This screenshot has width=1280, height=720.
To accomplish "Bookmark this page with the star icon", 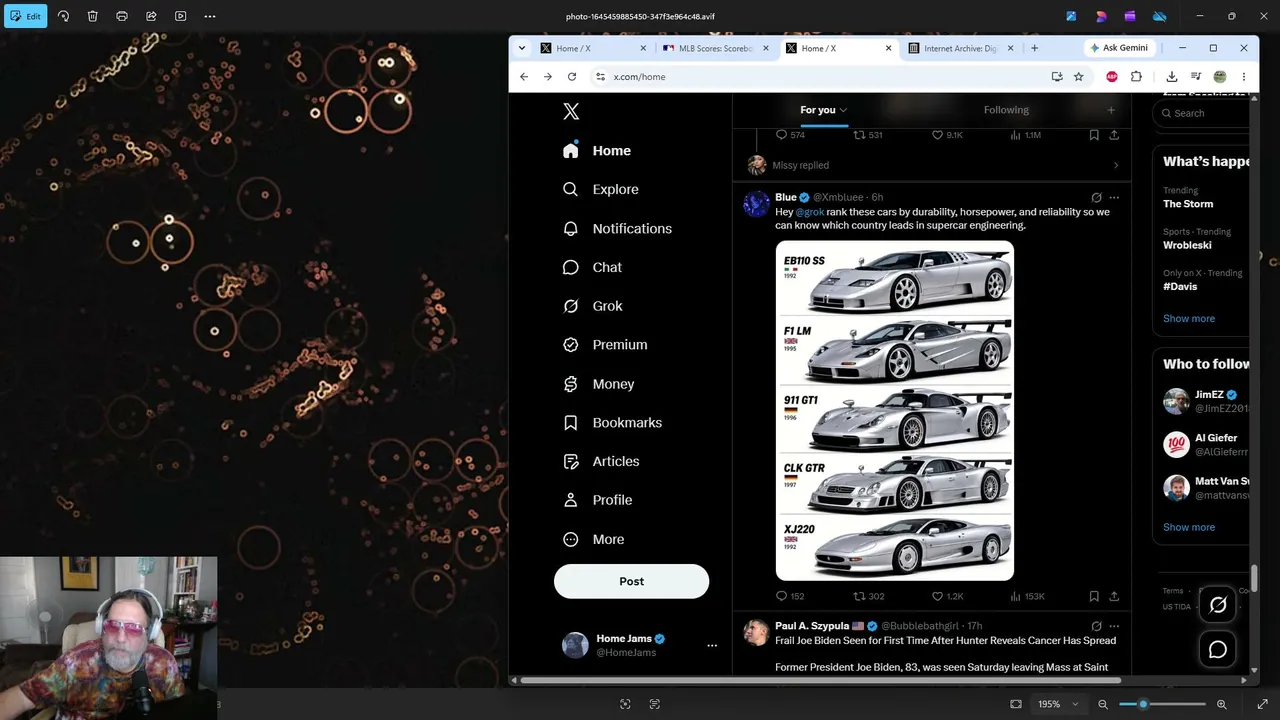I will (1078, 77).
